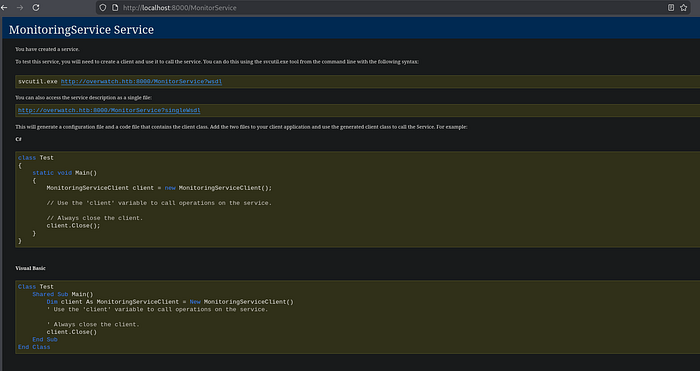Open the MonitorService?wsdl link
Viewport: 700px width, 371px height.
pos(142,82)
